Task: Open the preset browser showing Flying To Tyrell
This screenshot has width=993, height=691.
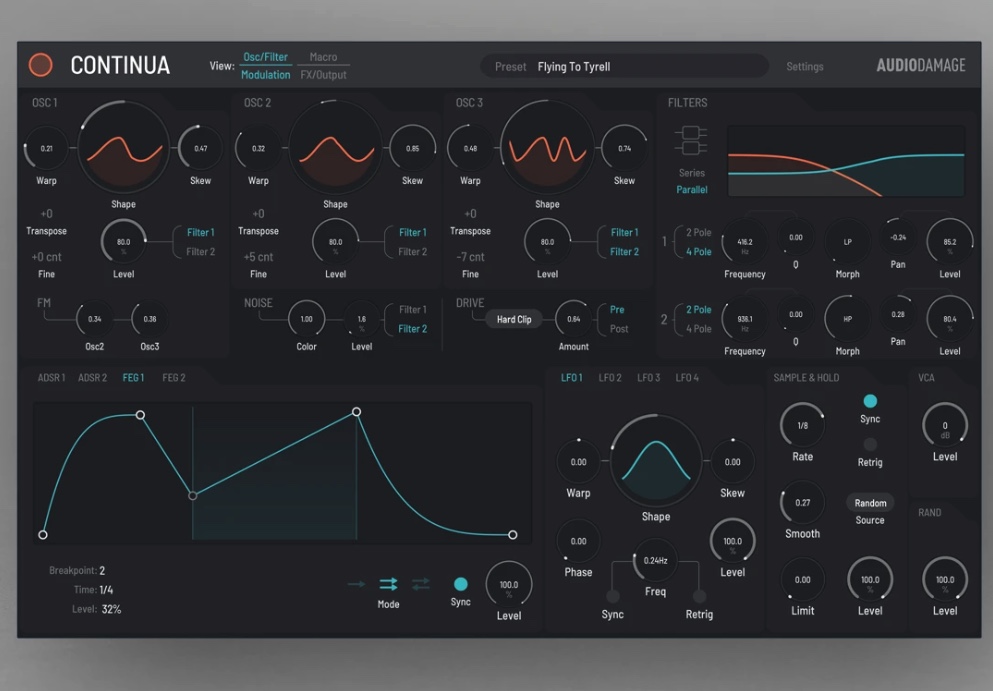Action: [624, 67]
